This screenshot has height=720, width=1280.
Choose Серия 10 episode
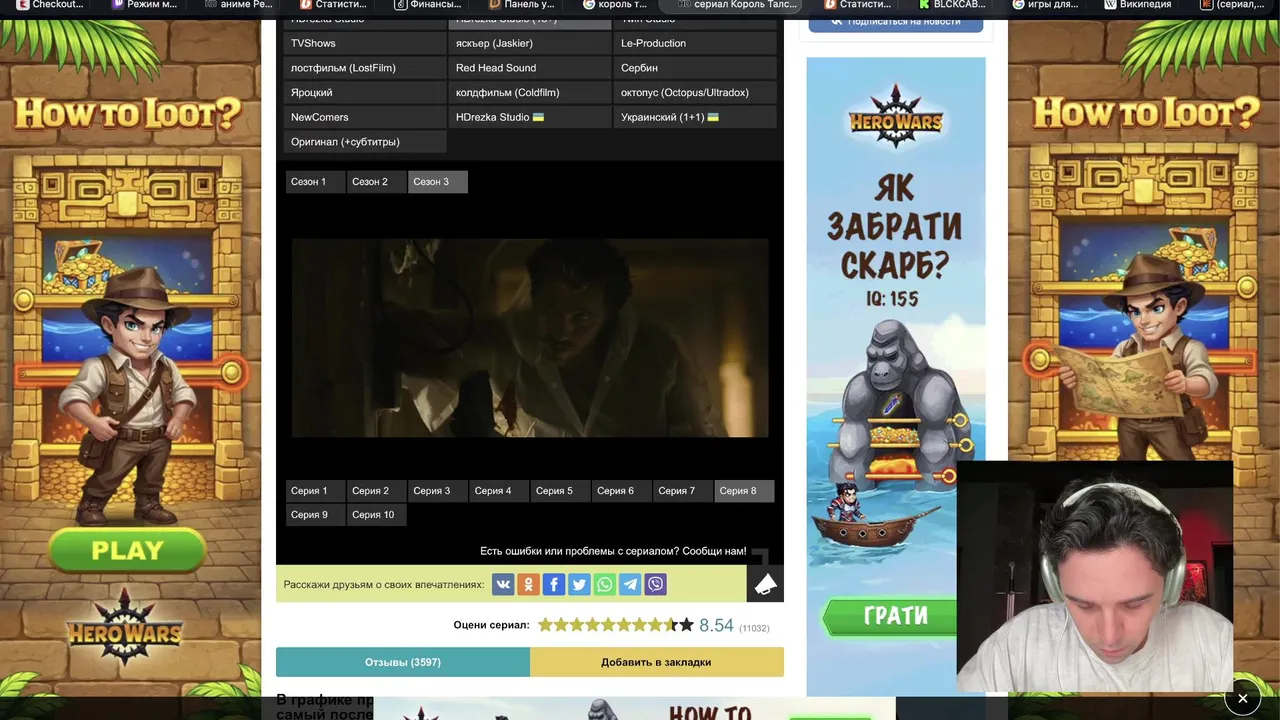pyautogui.click(x=376, y=515)
